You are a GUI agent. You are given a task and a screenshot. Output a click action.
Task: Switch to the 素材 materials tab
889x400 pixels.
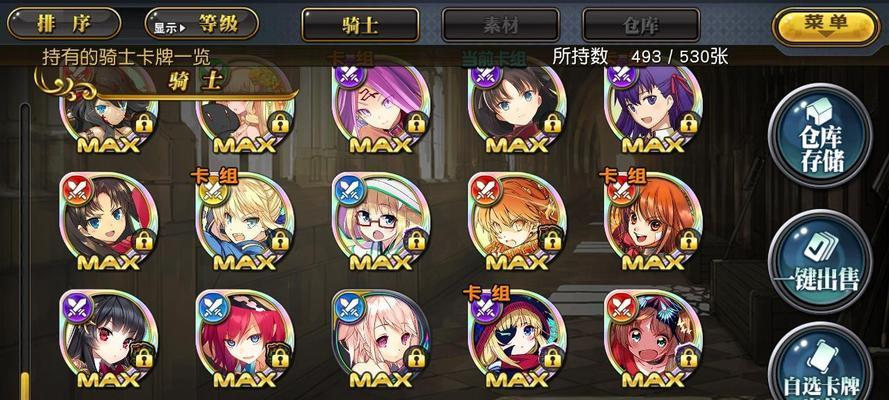pos(499,25)
